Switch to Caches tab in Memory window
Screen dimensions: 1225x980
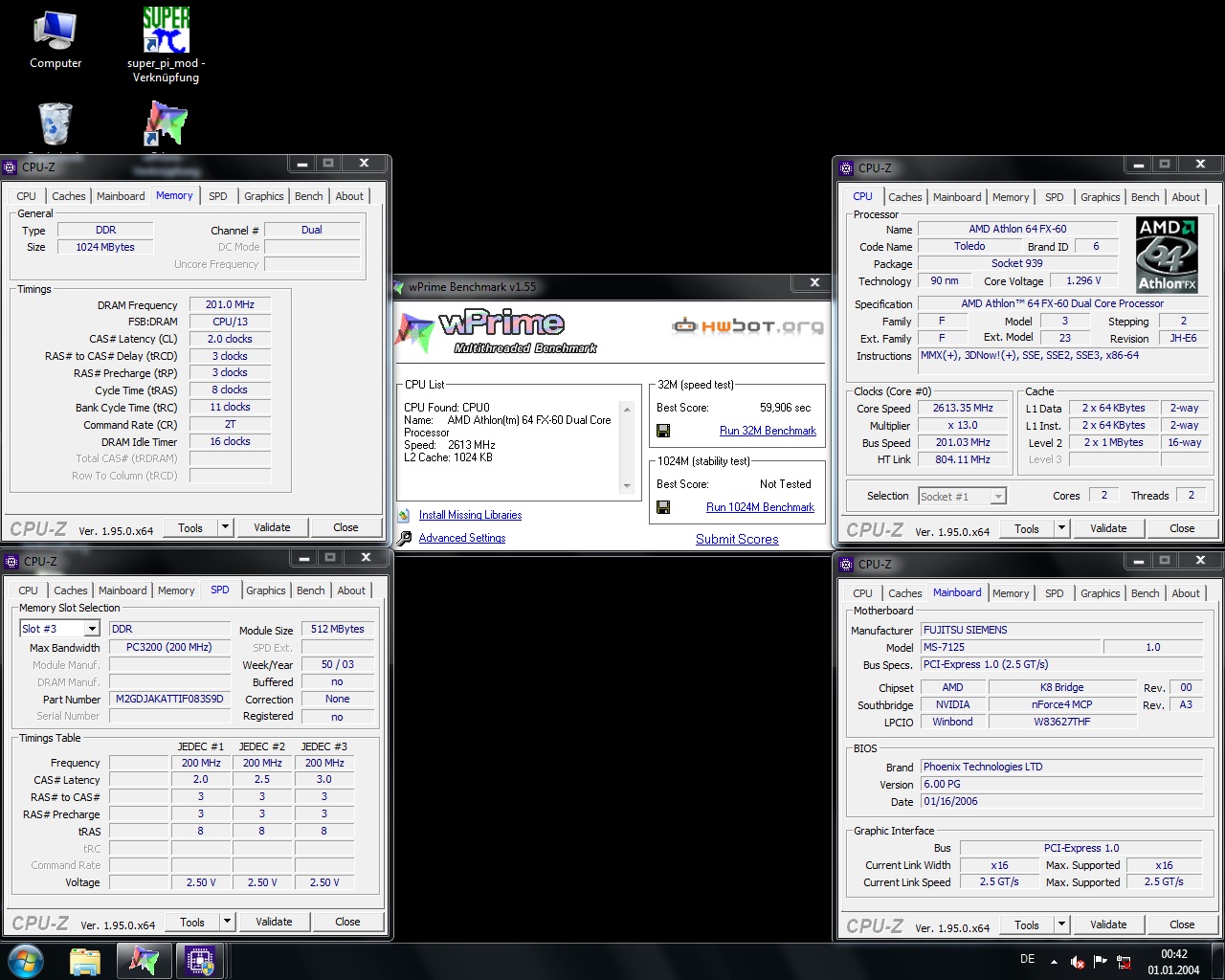[x=68, y=196]
